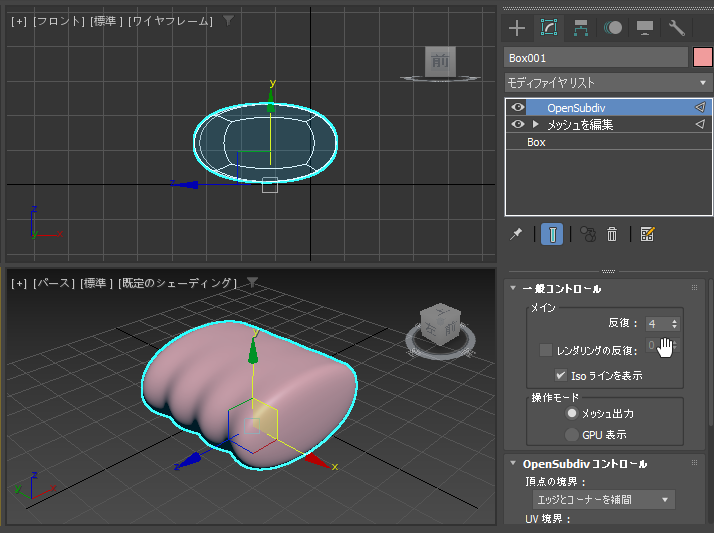Open the モディファイヤ リスト dropdown
Image resolution: width=714 pixels, height=533 pixels.
[608, 83]
